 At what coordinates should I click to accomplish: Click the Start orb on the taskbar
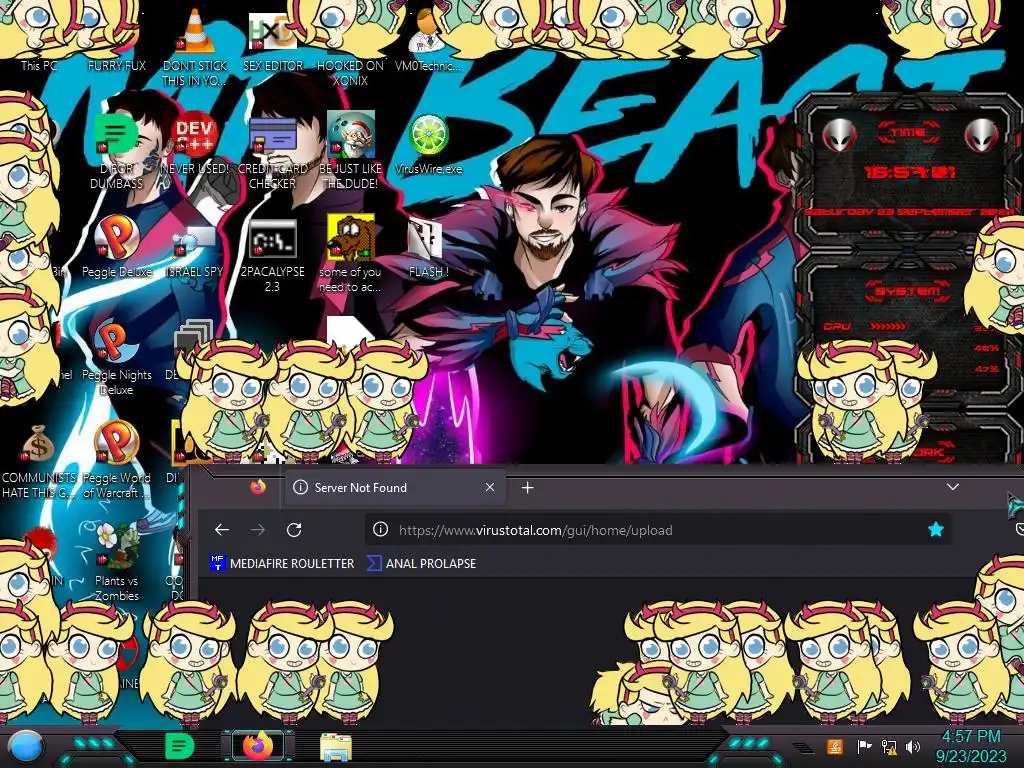pyautogui.click(x=26, y=747)
